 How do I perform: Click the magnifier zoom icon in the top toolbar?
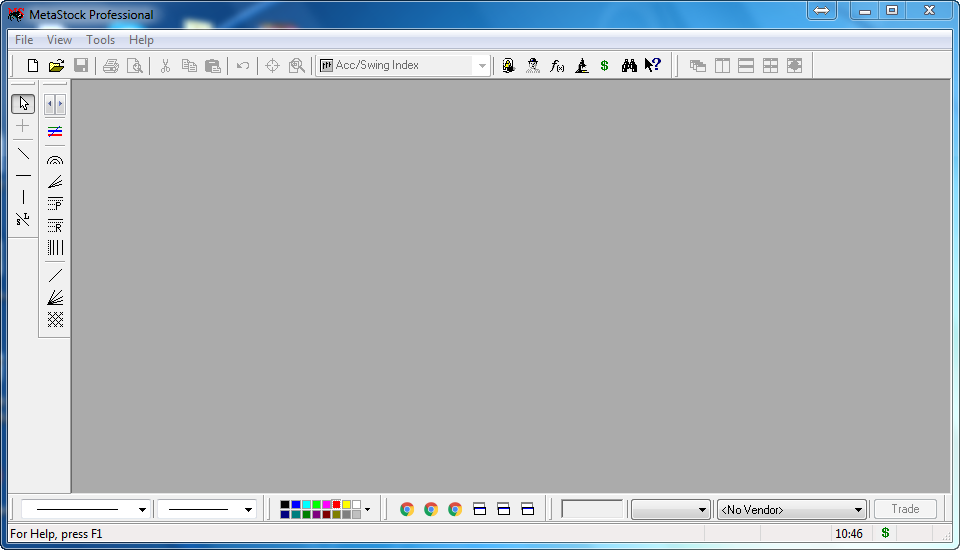click(x=297, y=66)
